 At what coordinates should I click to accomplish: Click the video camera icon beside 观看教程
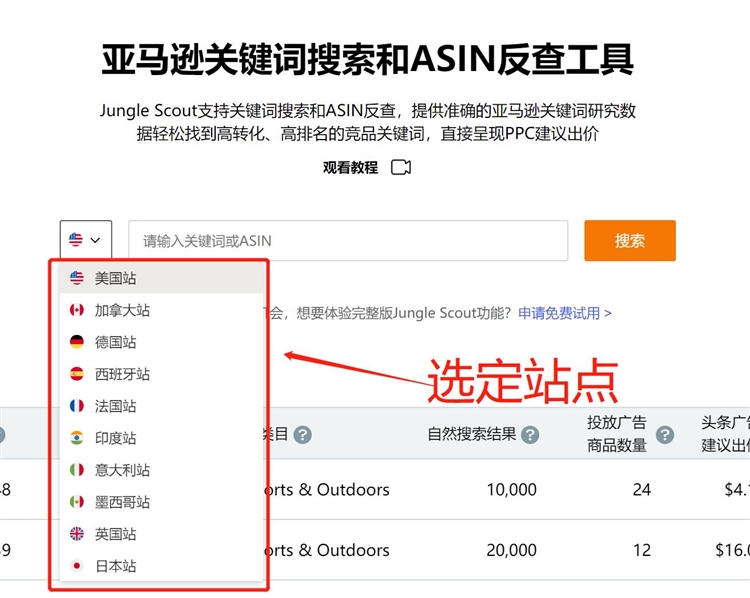pyautogui.click(x=401, y=167)
